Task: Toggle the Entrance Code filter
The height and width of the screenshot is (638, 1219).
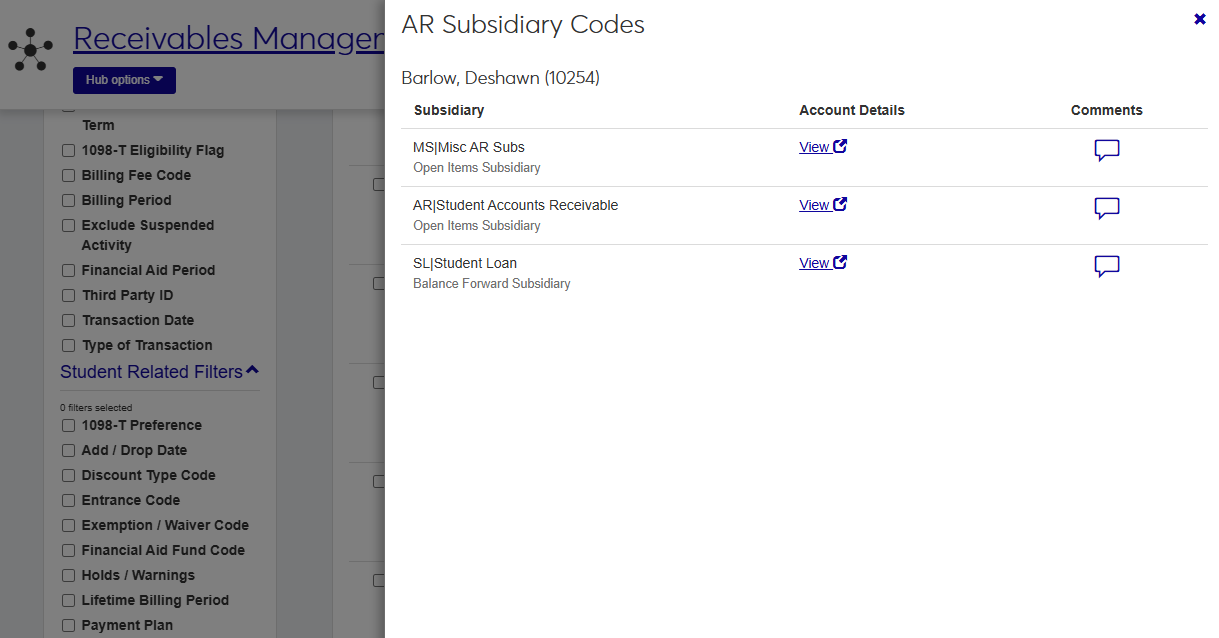Action: [68, 500]
